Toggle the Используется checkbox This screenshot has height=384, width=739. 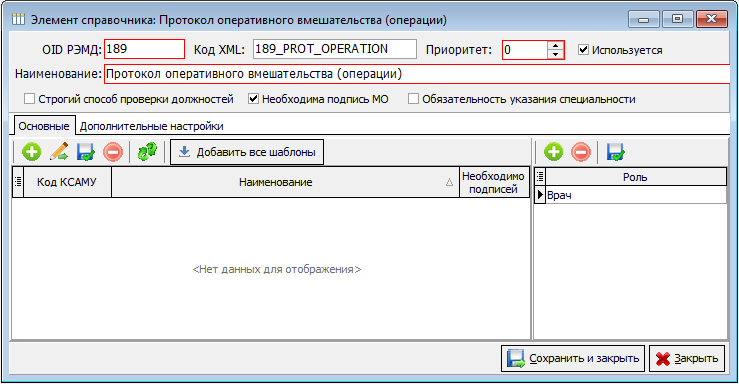point(583,49)
